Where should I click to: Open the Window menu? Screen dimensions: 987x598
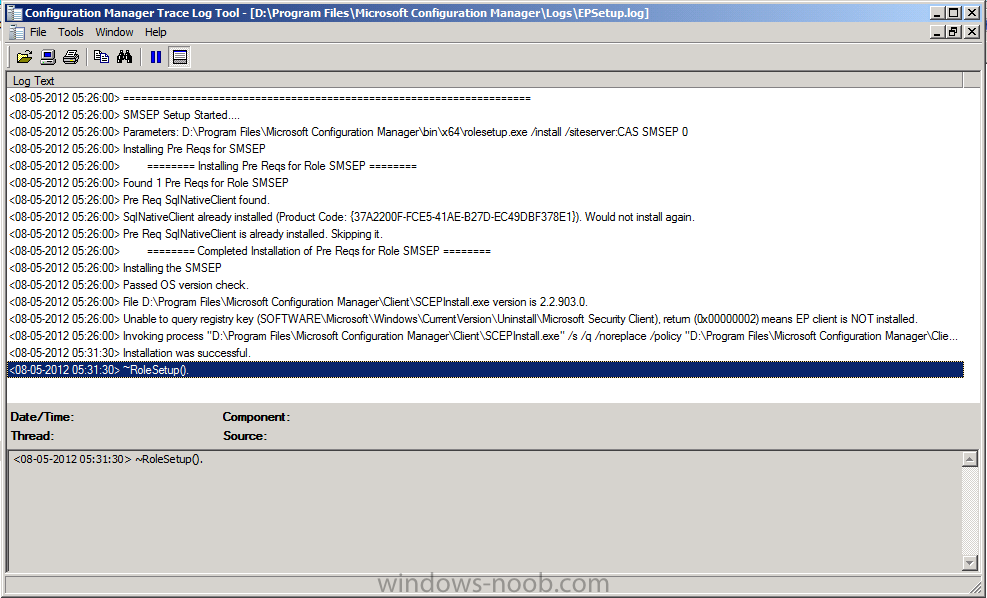114,32
